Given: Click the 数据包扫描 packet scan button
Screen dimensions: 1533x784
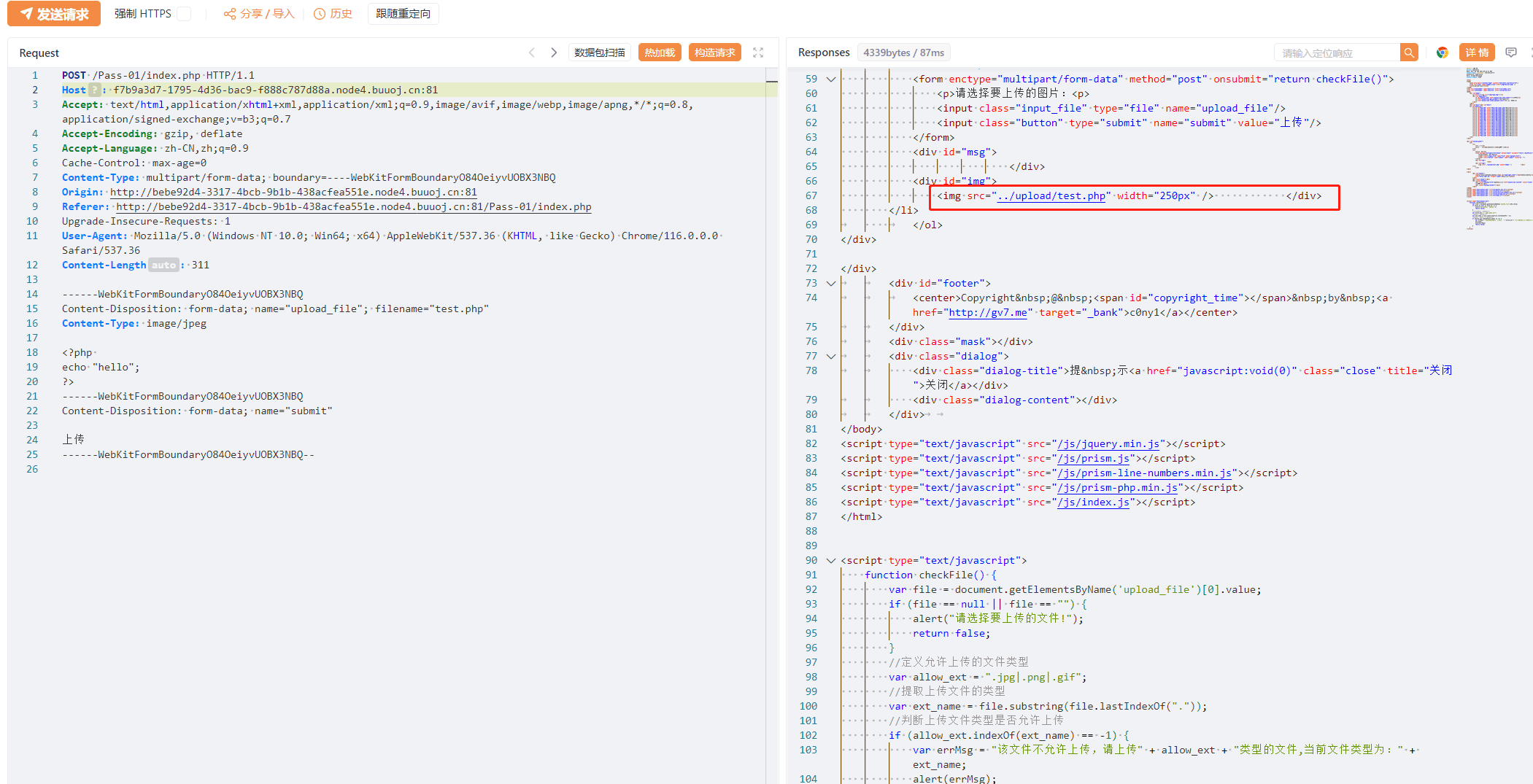Looking at the screenshot, I should click(x=600, y=53).
